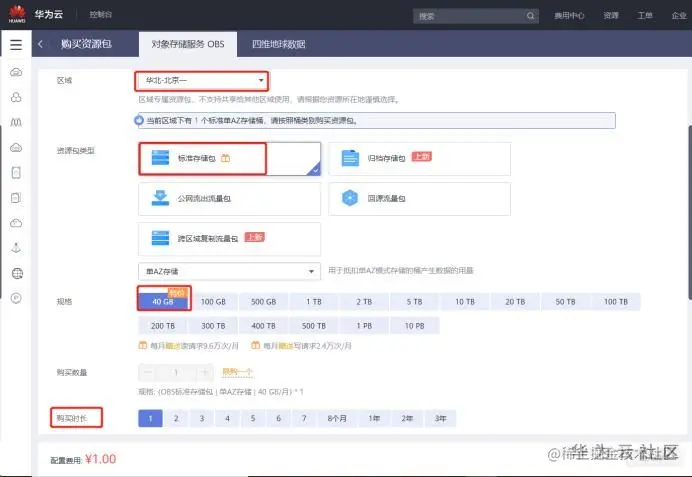
Task: Select the 标准存储包 package type
Action: click(229, 159)
